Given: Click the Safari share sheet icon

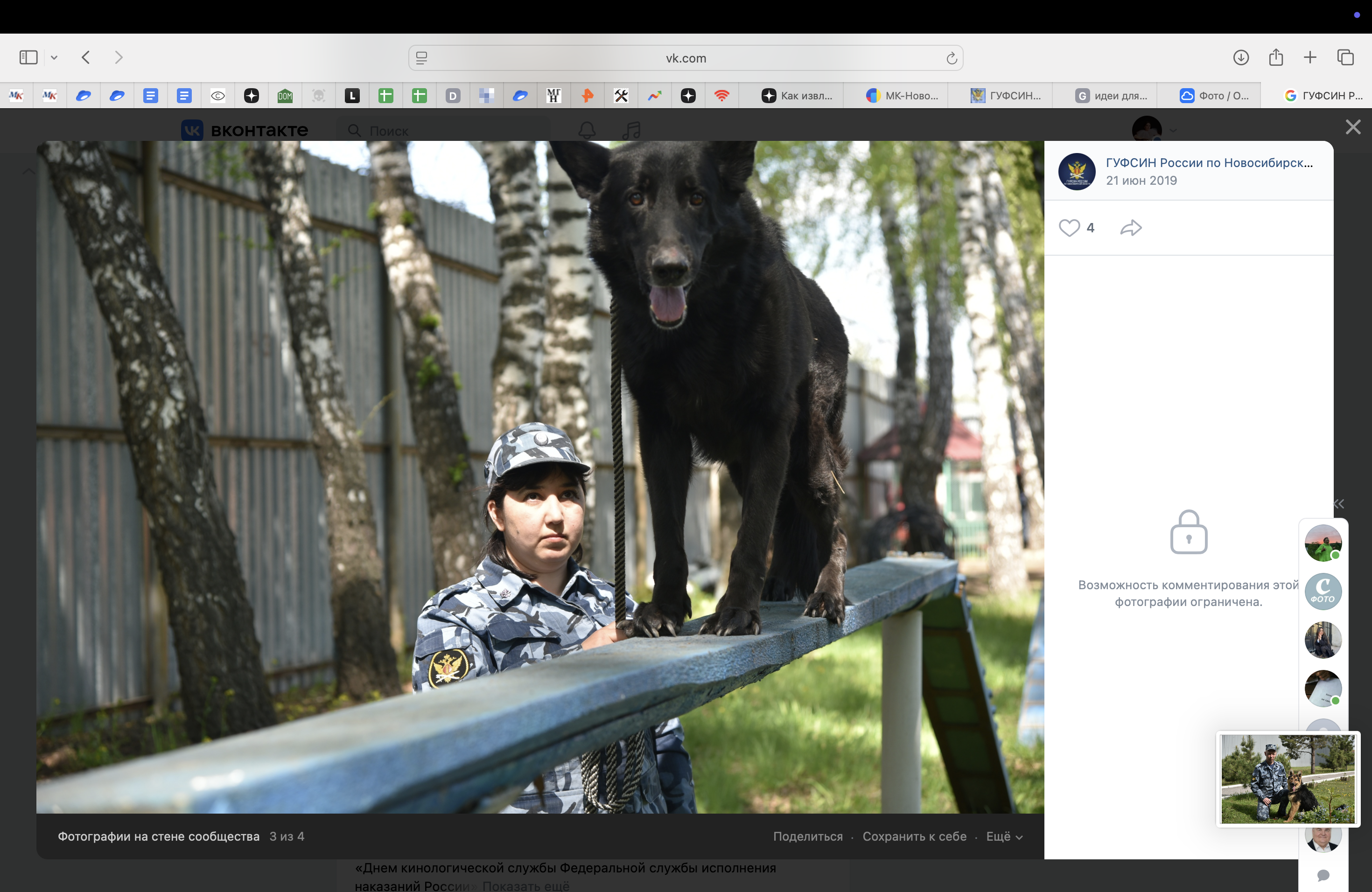Looking at the screenshot, I should click(x=1276, y=58).
